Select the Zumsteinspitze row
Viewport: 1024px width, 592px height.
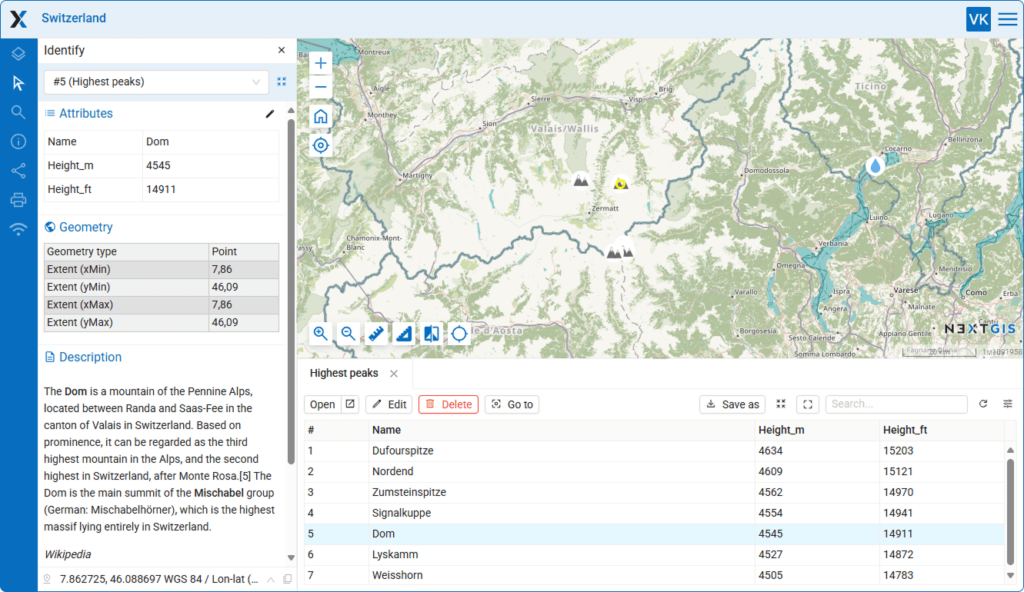coord(654,493)
